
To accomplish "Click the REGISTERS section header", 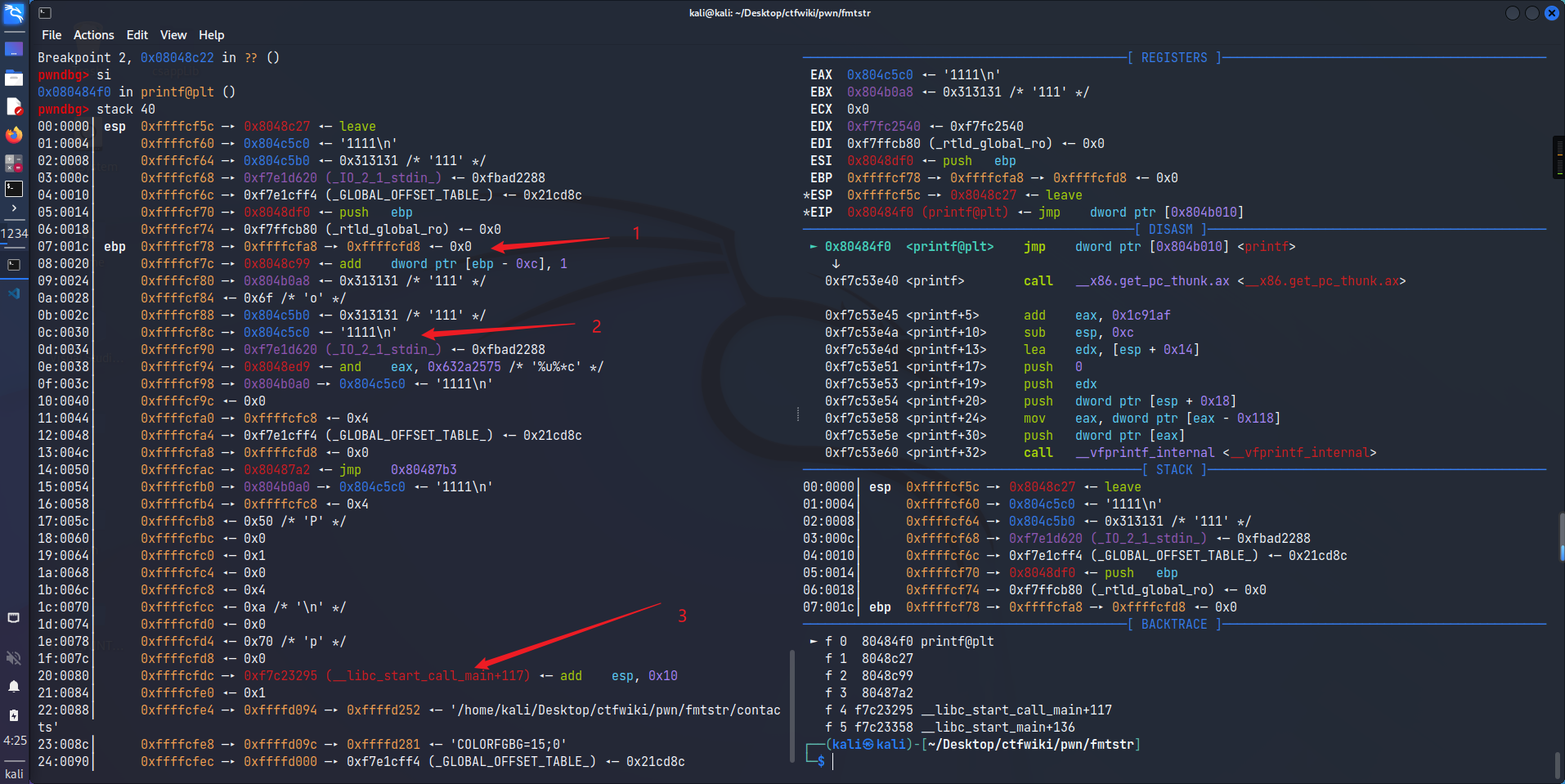I will [1174, 58].
